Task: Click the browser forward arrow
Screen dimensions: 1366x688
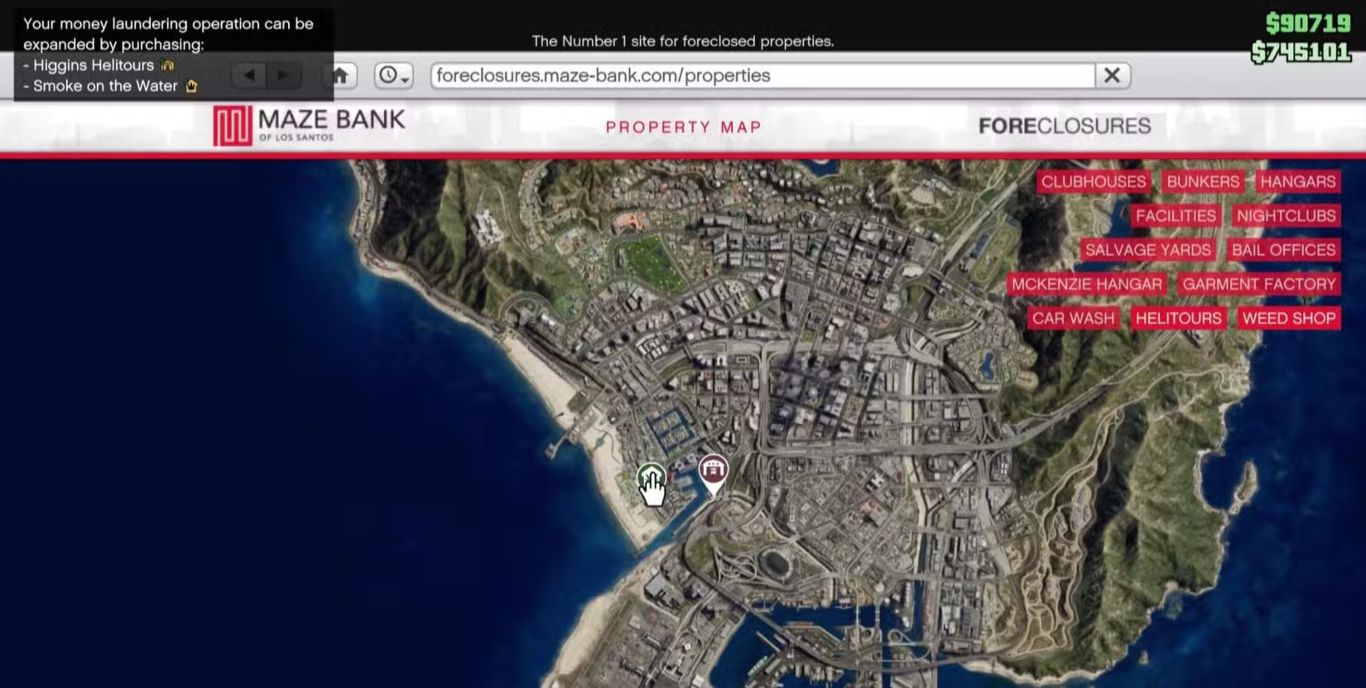Action: point(284,75)
